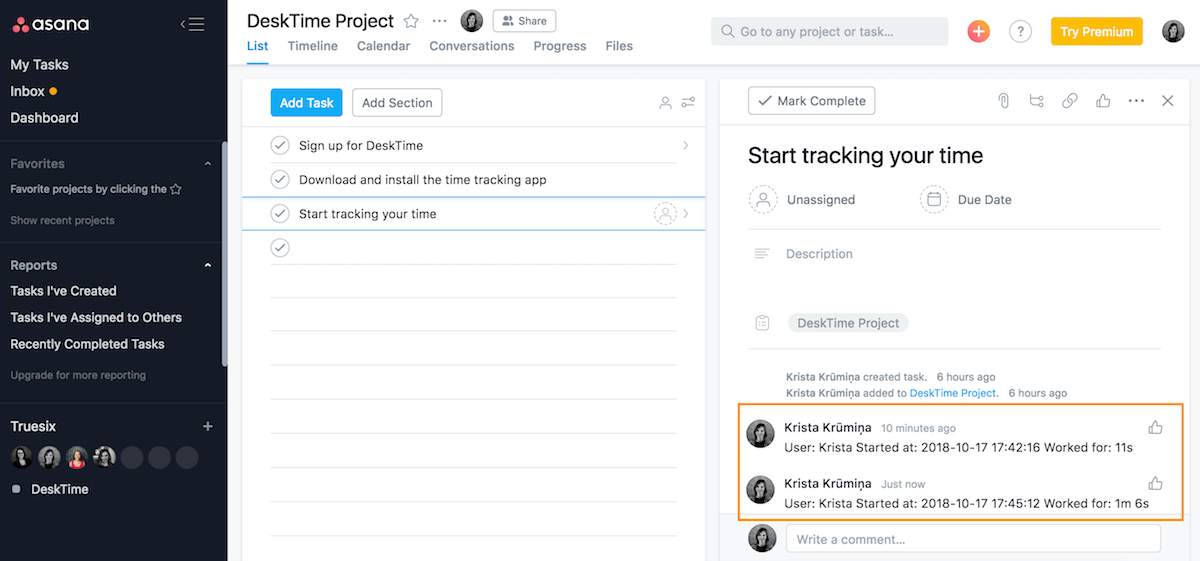This screenshot has height=561, width=1200.
Task: Toggle the checkmark on the empty task row
Action: [280, 248]
